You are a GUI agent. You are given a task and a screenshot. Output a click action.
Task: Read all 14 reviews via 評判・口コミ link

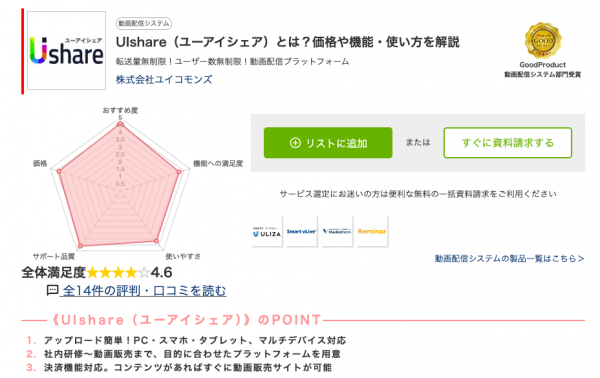pos(144,290)
